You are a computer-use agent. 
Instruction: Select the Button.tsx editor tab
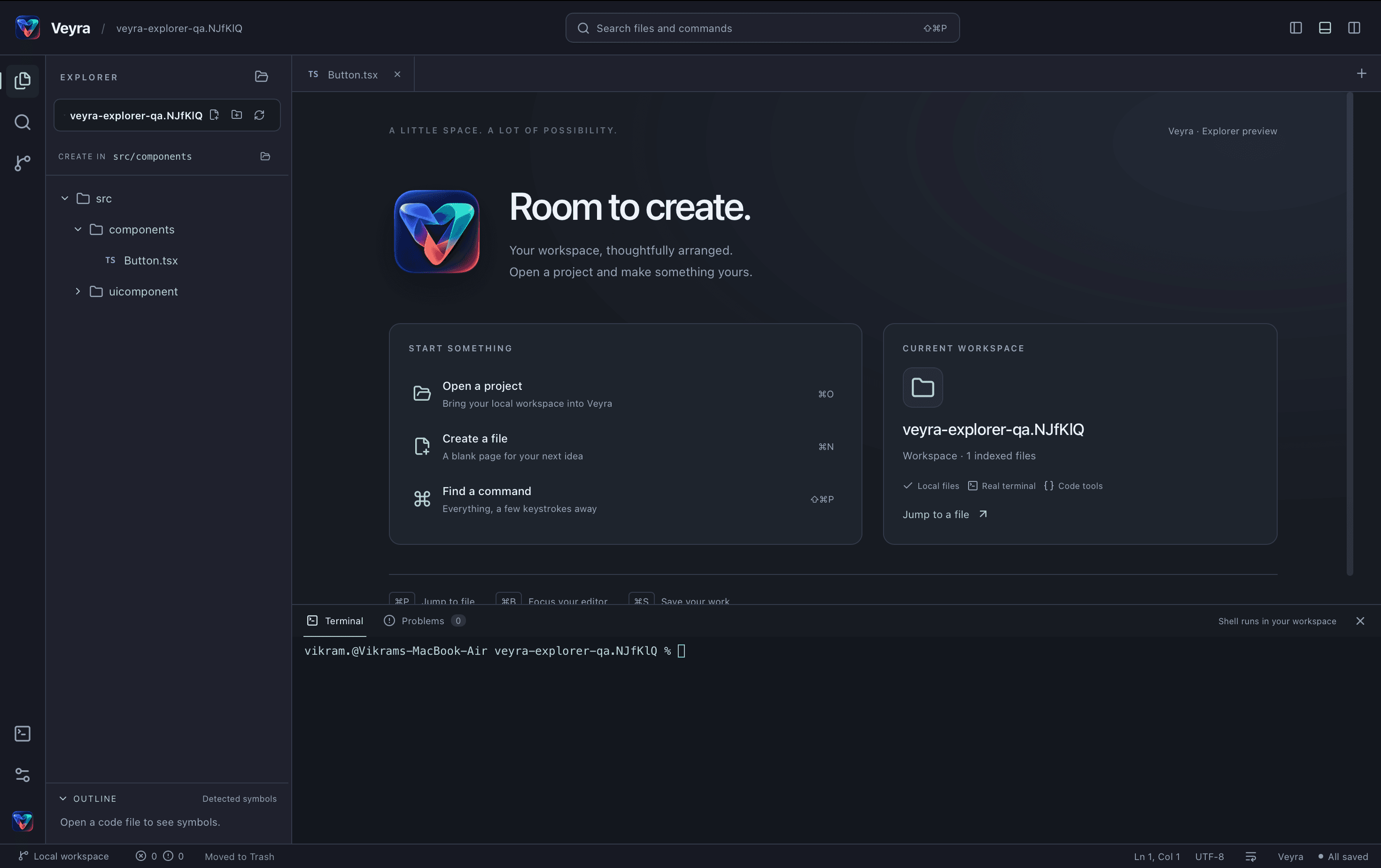tap(353, 75)
